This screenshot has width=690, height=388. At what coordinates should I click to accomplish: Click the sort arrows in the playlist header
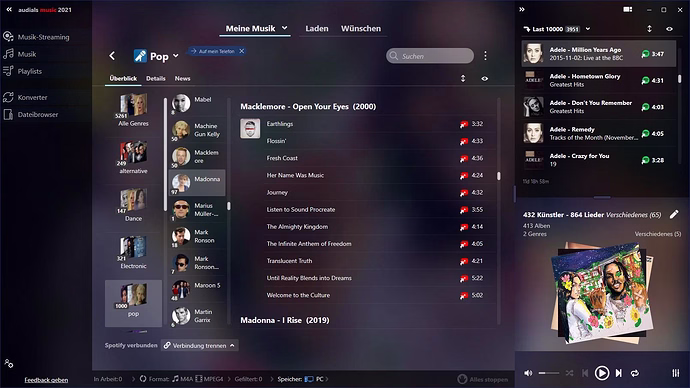(650, 29)
